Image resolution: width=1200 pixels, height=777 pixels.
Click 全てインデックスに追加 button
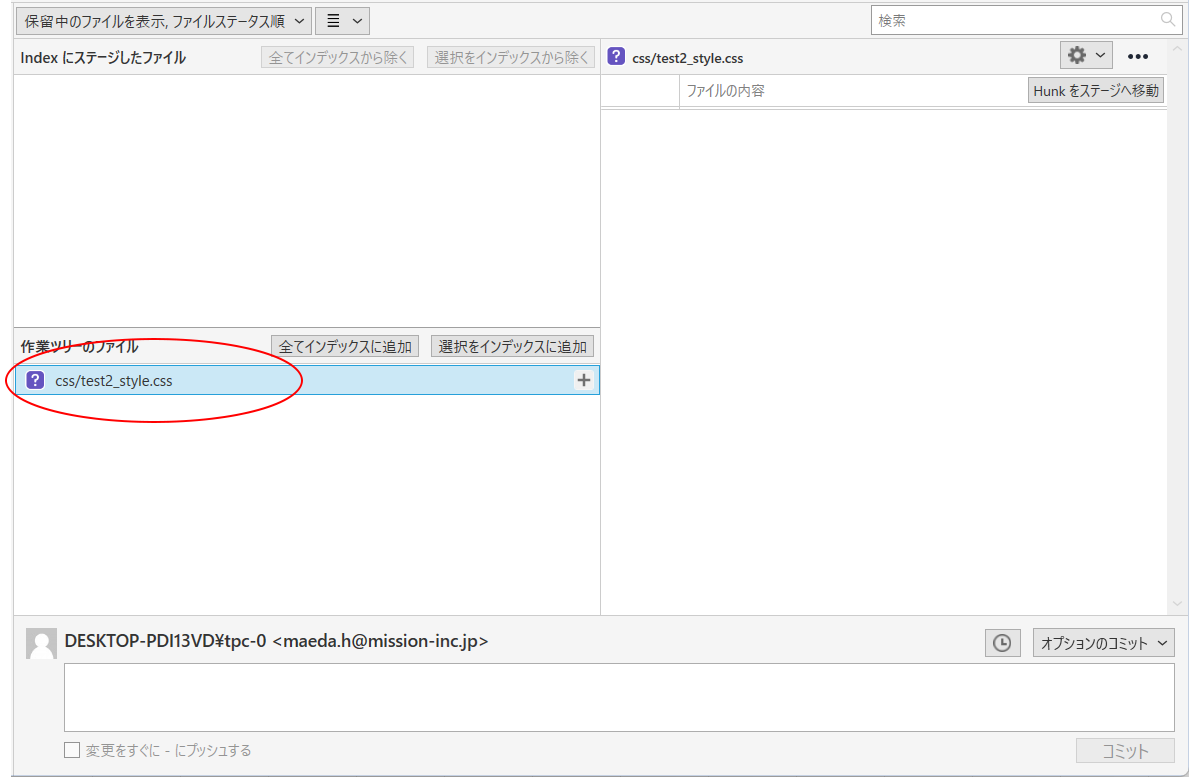[x=345, y=346]
